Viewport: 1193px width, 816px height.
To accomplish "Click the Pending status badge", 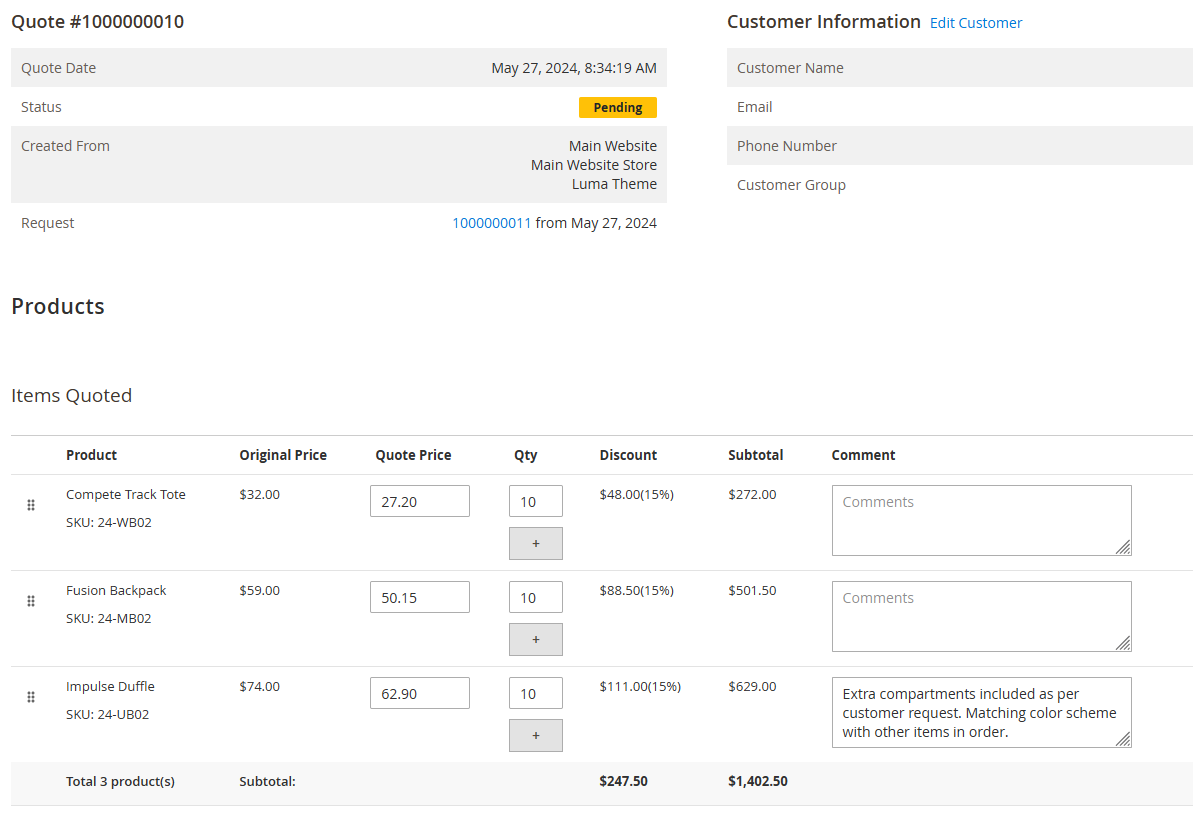I will 617,107.
